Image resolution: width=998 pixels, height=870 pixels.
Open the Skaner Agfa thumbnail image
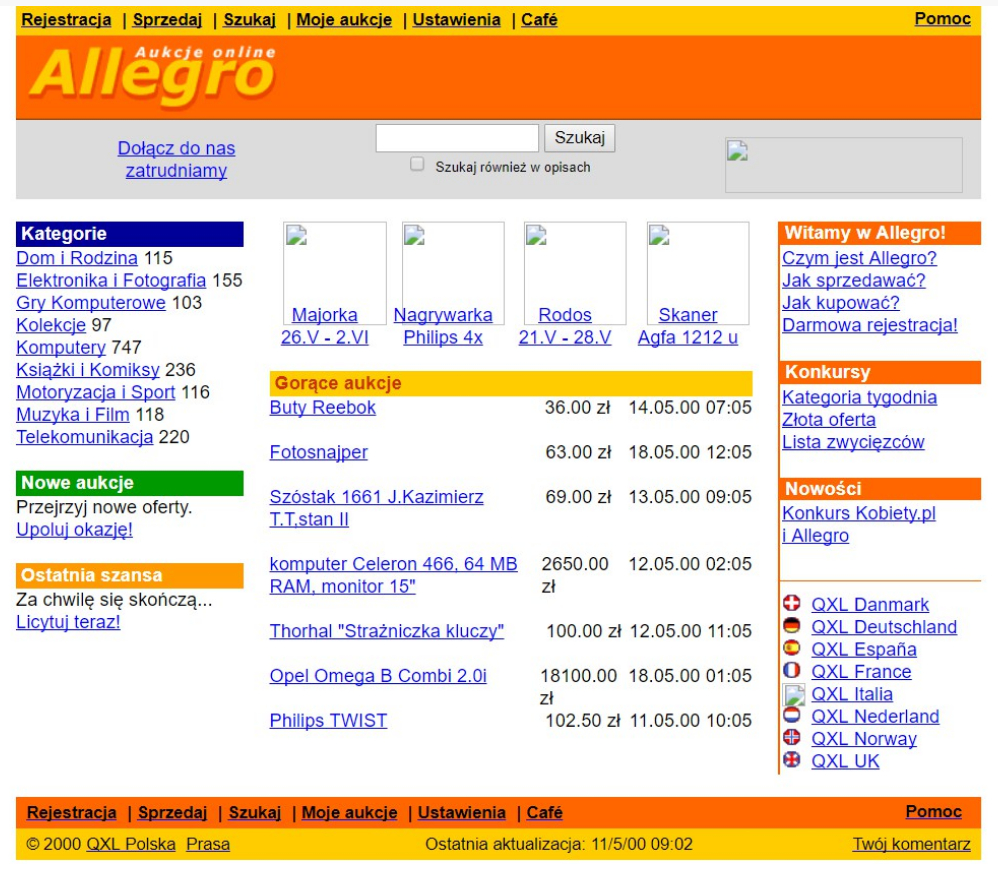[698, 272]
